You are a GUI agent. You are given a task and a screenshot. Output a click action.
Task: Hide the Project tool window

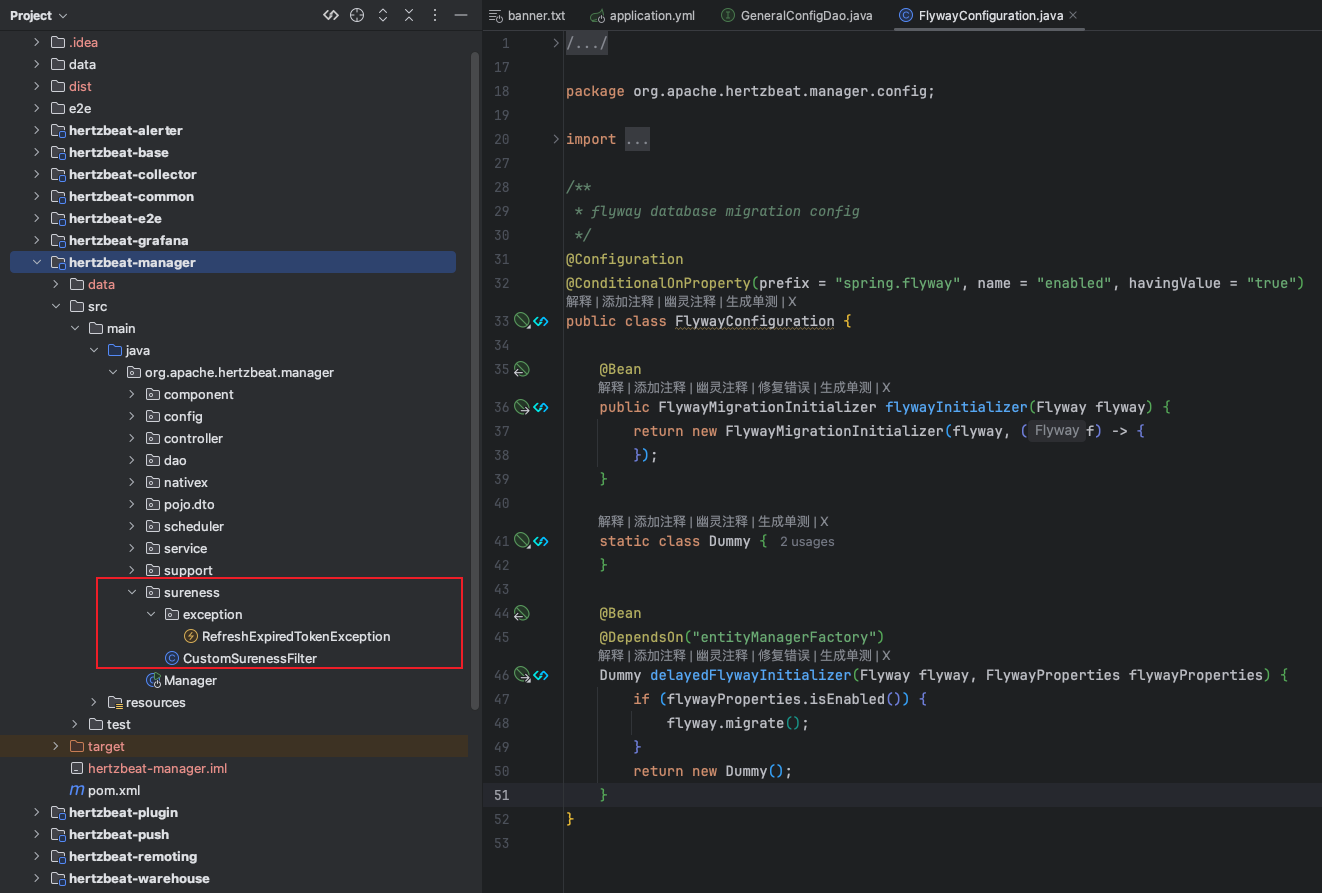460,15
